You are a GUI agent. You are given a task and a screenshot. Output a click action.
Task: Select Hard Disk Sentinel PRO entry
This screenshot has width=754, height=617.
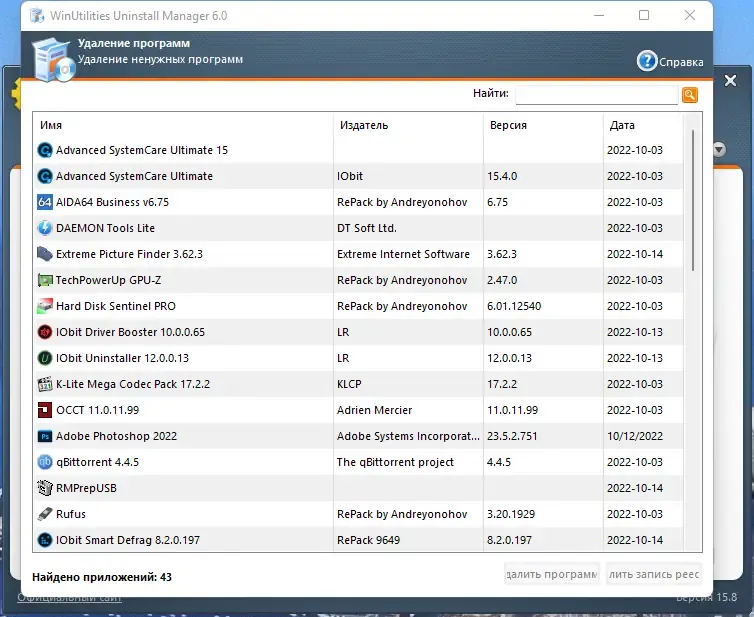pos(116,306)
